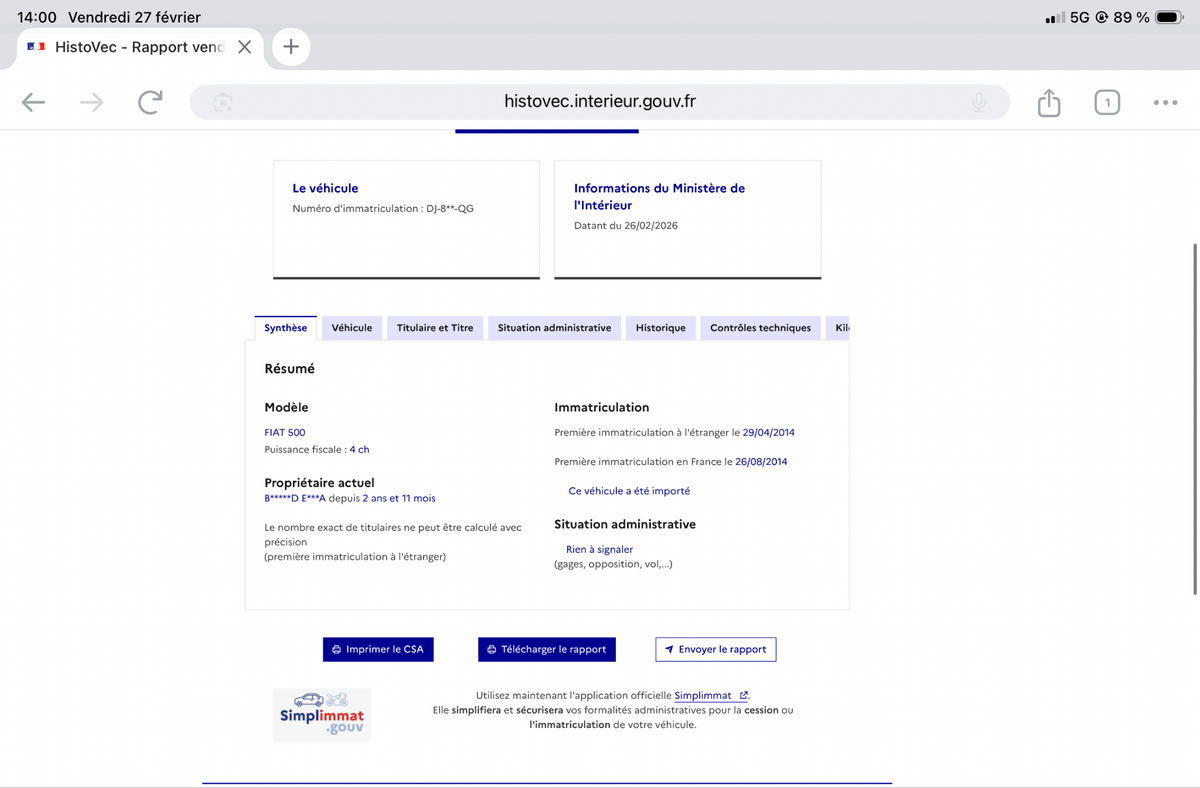
Task: Click Envoyer le rapport button
Action: tap(715, 649)
